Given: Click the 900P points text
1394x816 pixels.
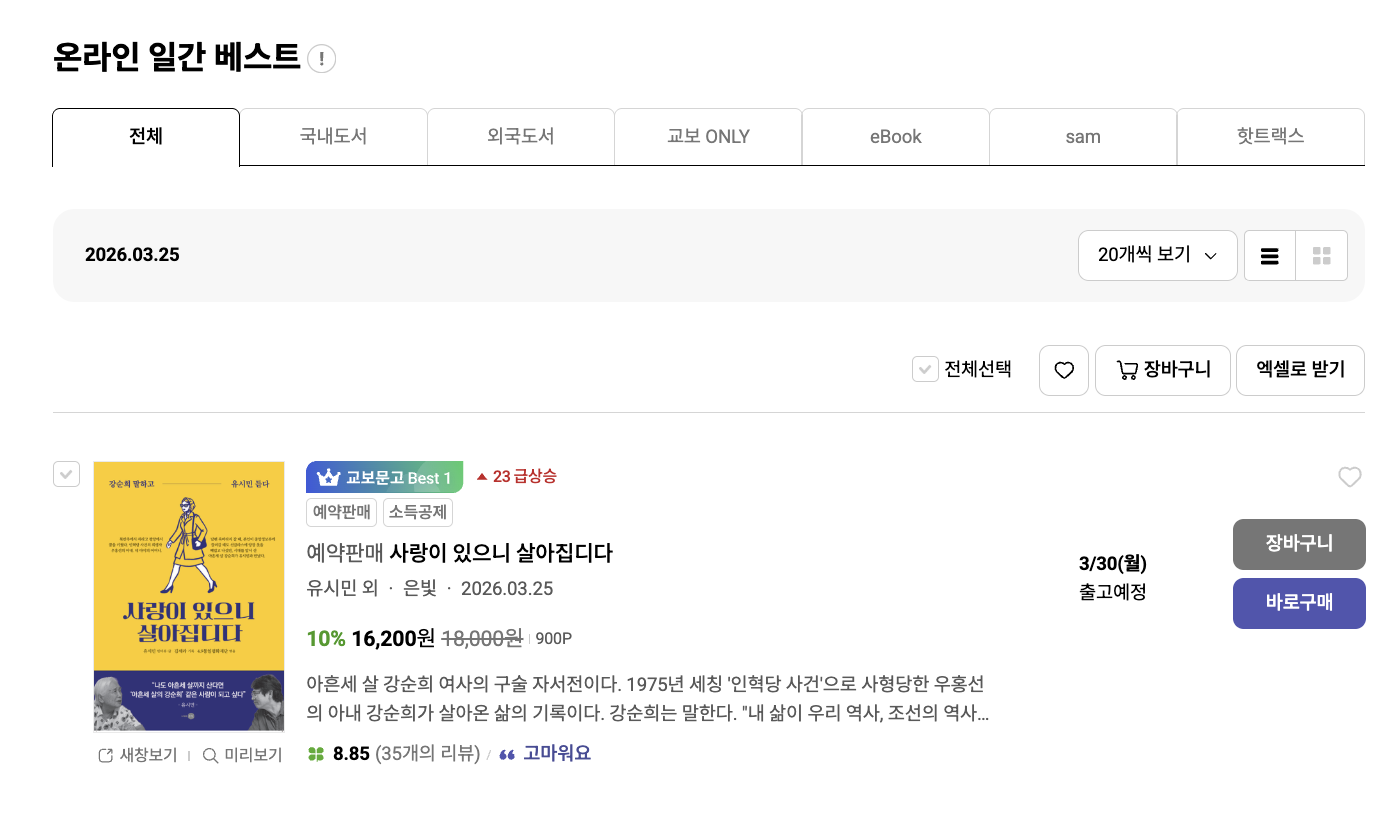Looking at the screenshot, I should (554, 639).
